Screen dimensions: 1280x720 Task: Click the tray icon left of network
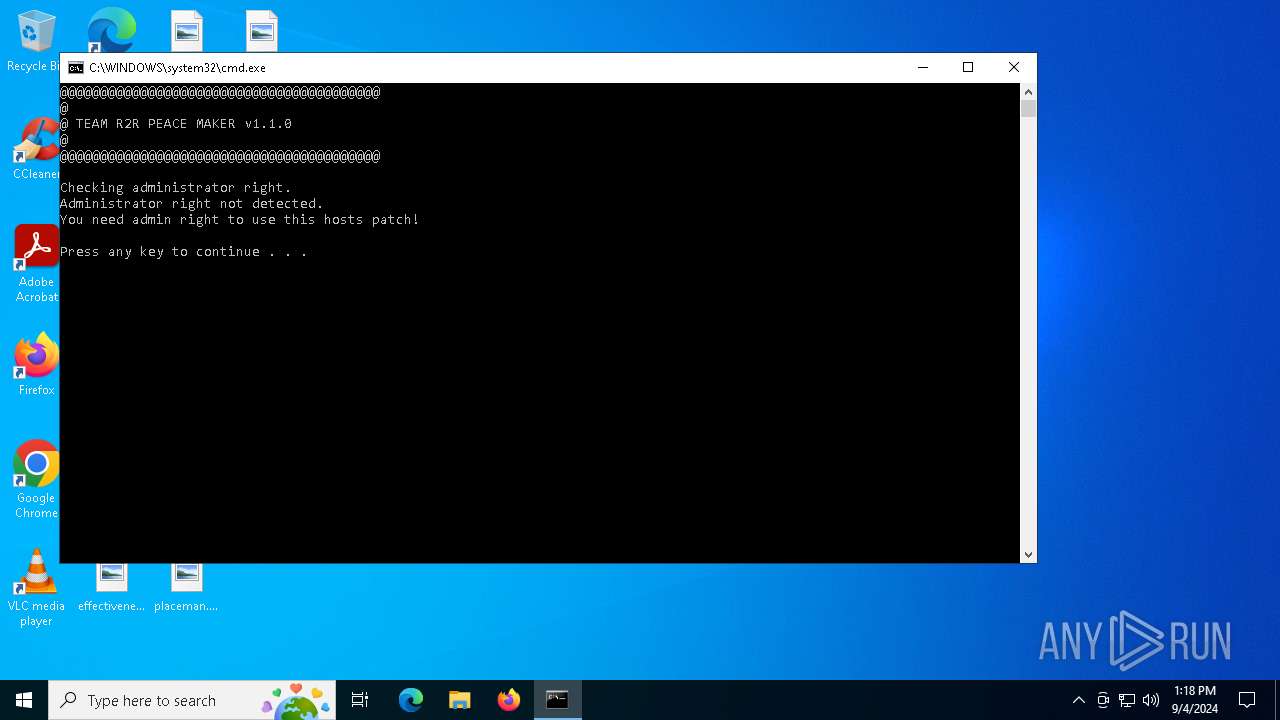click(1103, 700)
